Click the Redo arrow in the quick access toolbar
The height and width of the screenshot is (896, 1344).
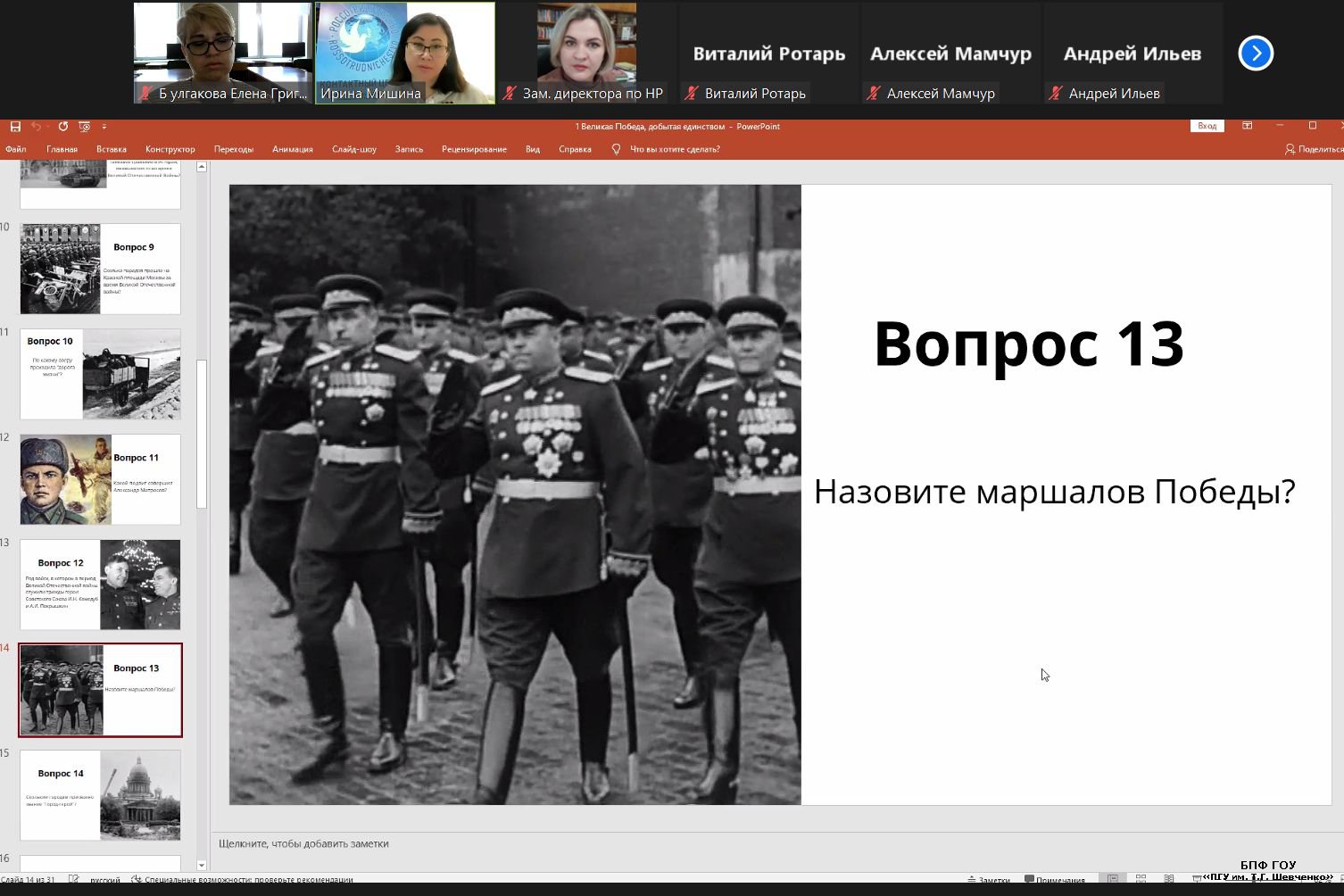point(62,127)
